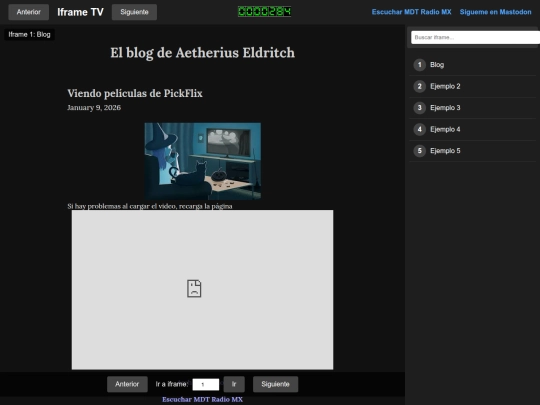Focus the Buscar iframe search field
This screenshot has height=405, width=540.
click(475, 37)
